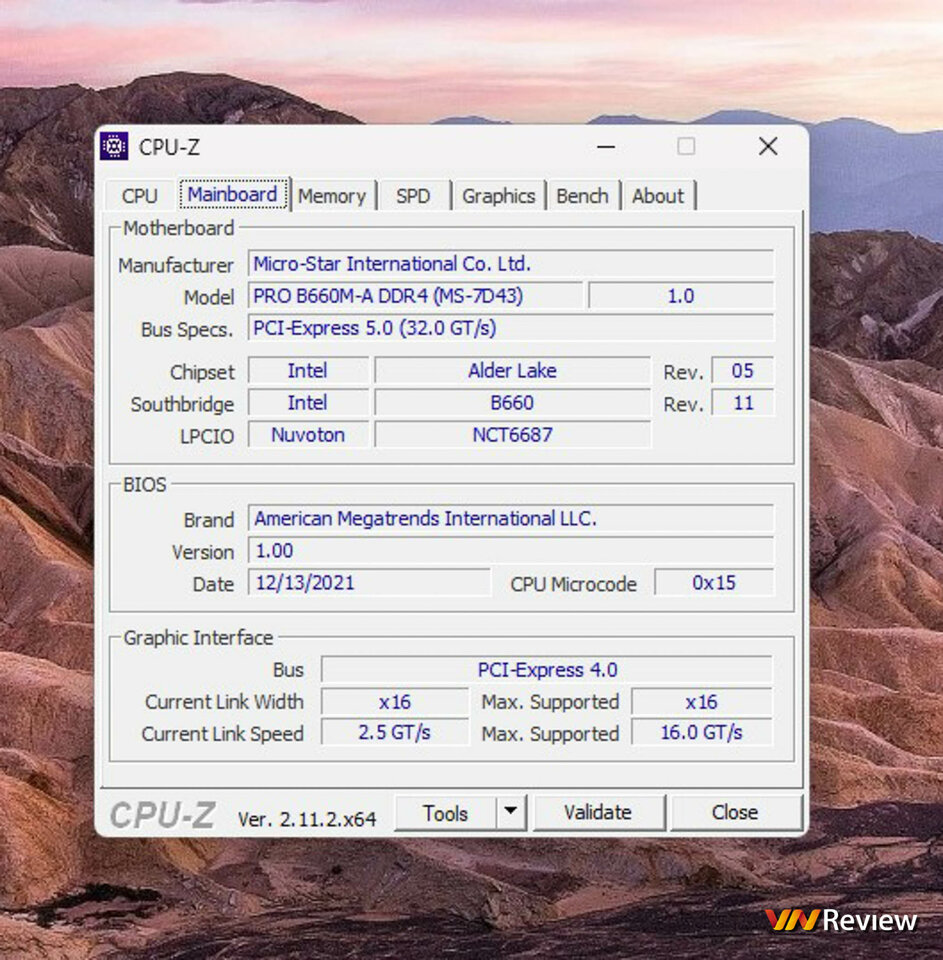Close the window with the X icon
This screenshot has height=960, width=943.
(x=768, y=146)
